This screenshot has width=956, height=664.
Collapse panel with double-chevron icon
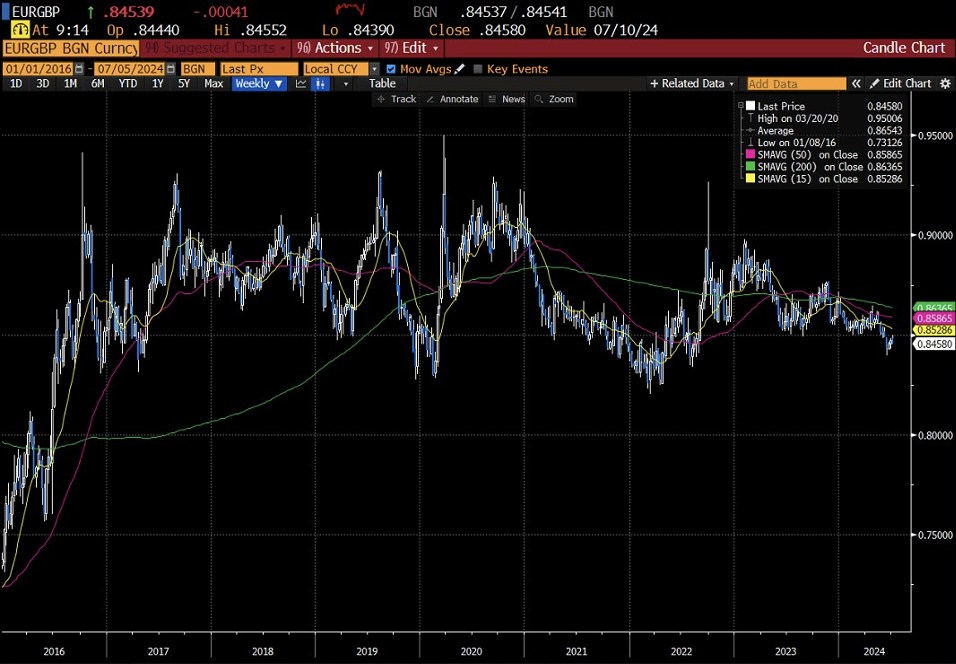click(x=857, y=84)
